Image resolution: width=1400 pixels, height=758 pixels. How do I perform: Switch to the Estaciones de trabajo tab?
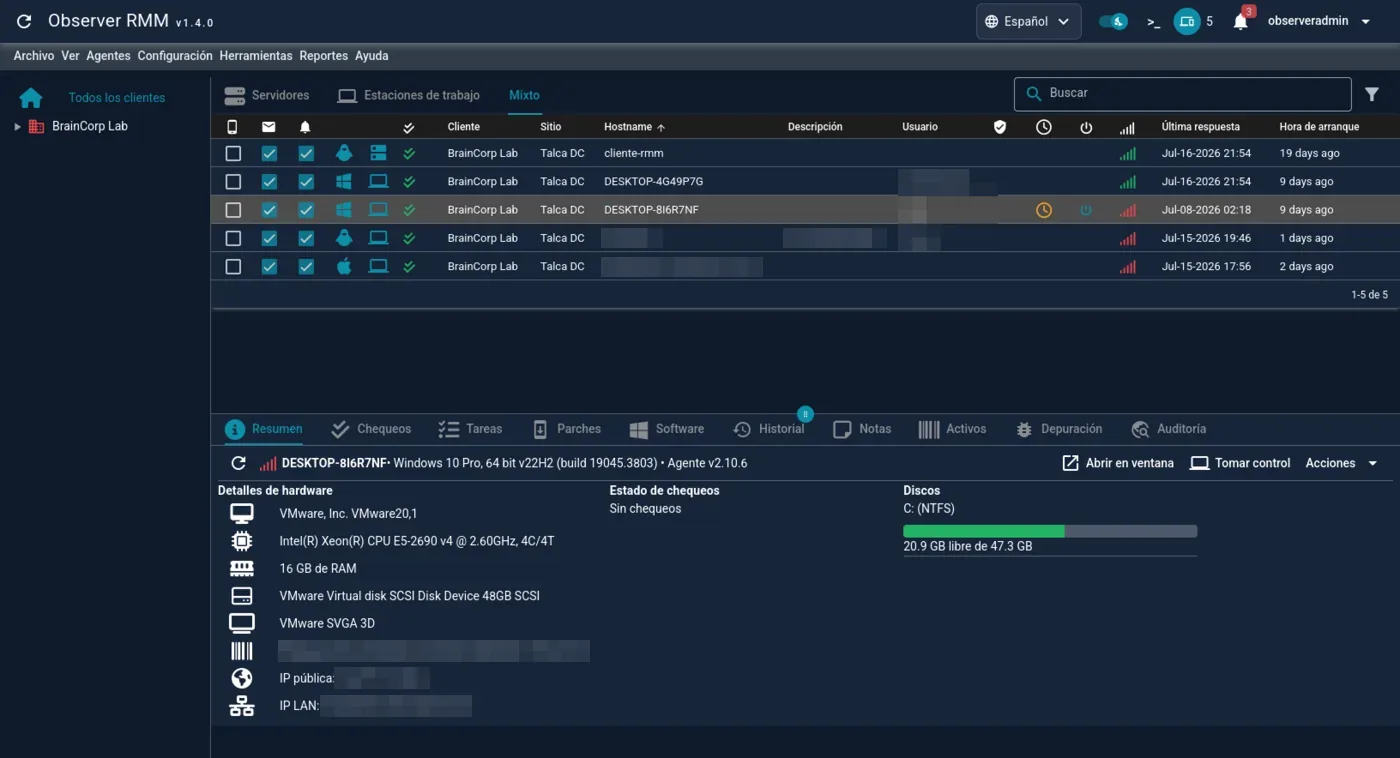[x=408, y=96]
